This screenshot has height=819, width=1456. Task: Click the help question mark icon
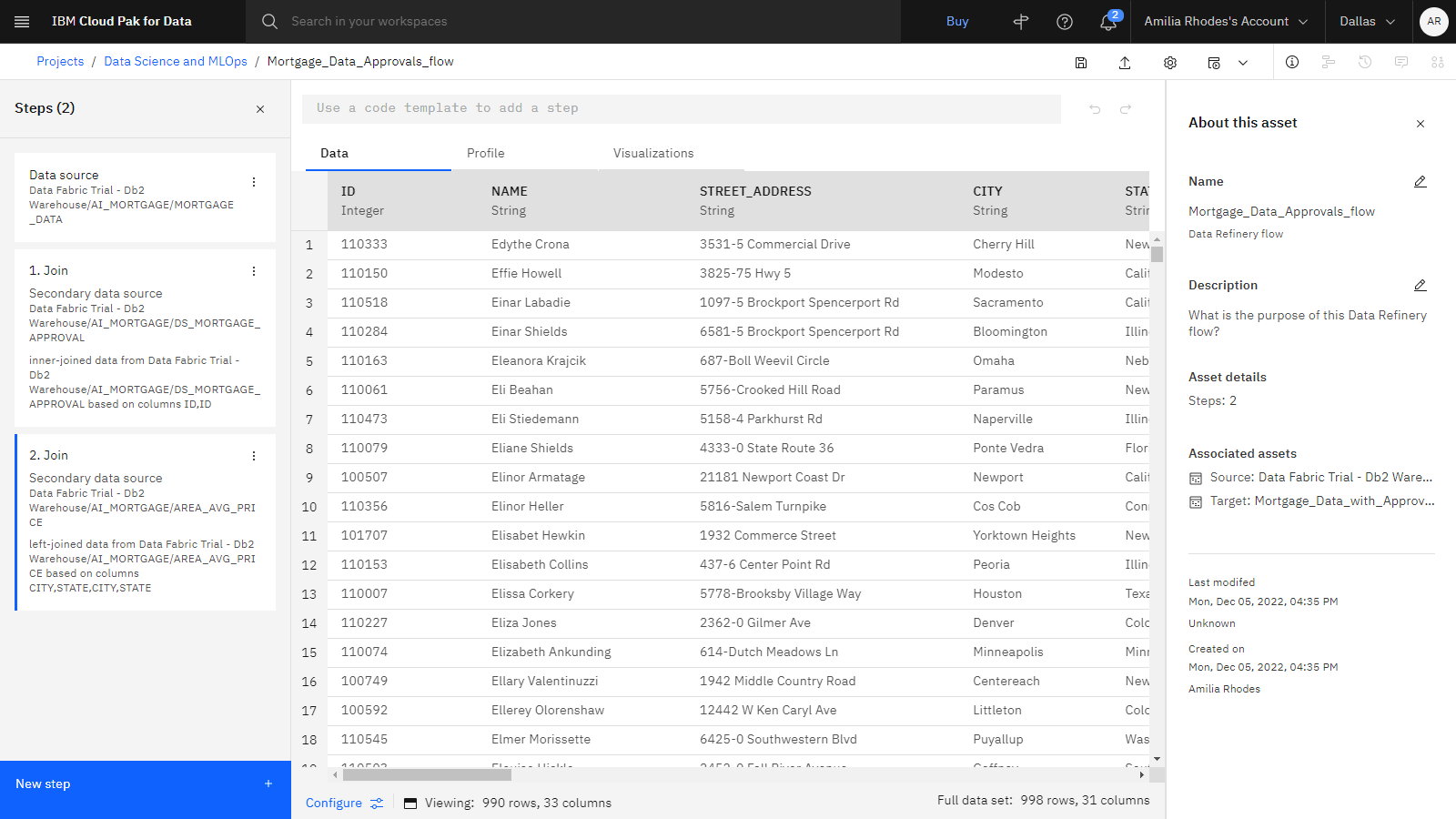coord(1065,22)
